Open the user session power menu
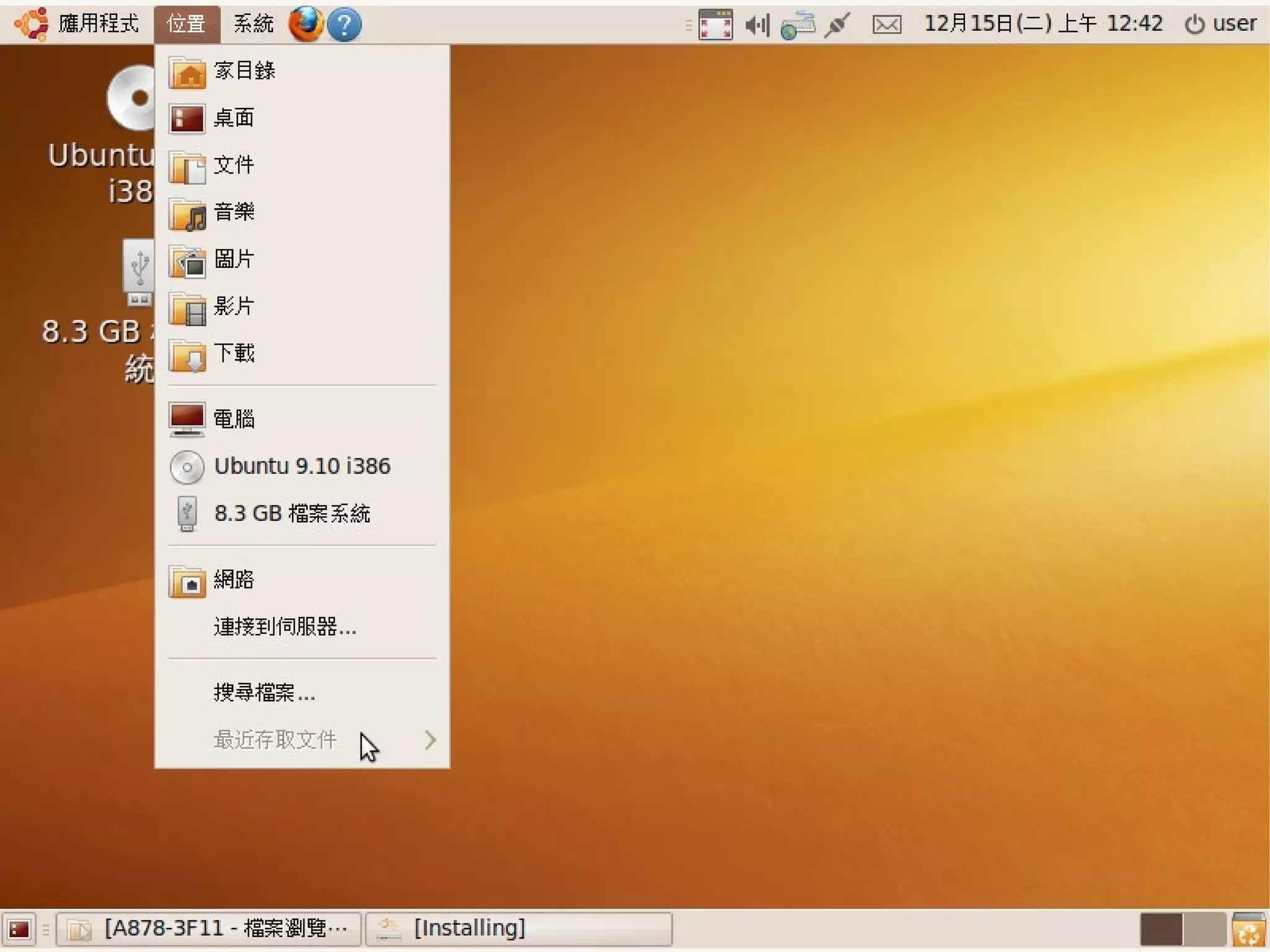Image resolution: width=1270 pixels, height=952 pixels. 1220,24
